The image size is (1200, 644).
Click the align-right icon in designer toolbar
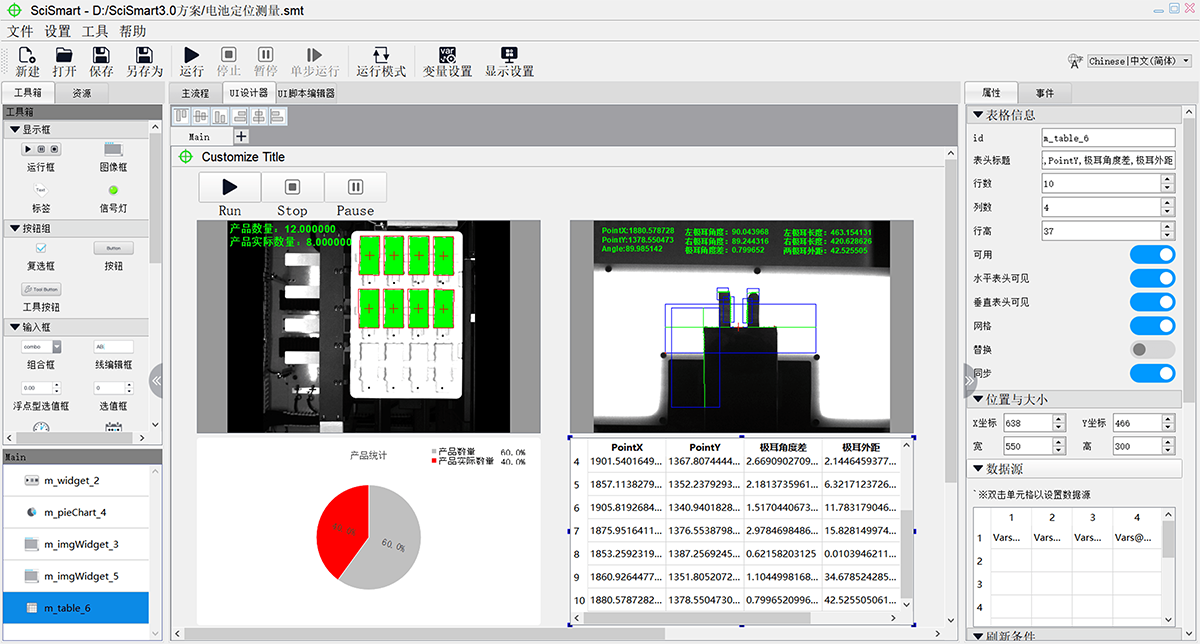pyautogui.click(x=239, y=116)
